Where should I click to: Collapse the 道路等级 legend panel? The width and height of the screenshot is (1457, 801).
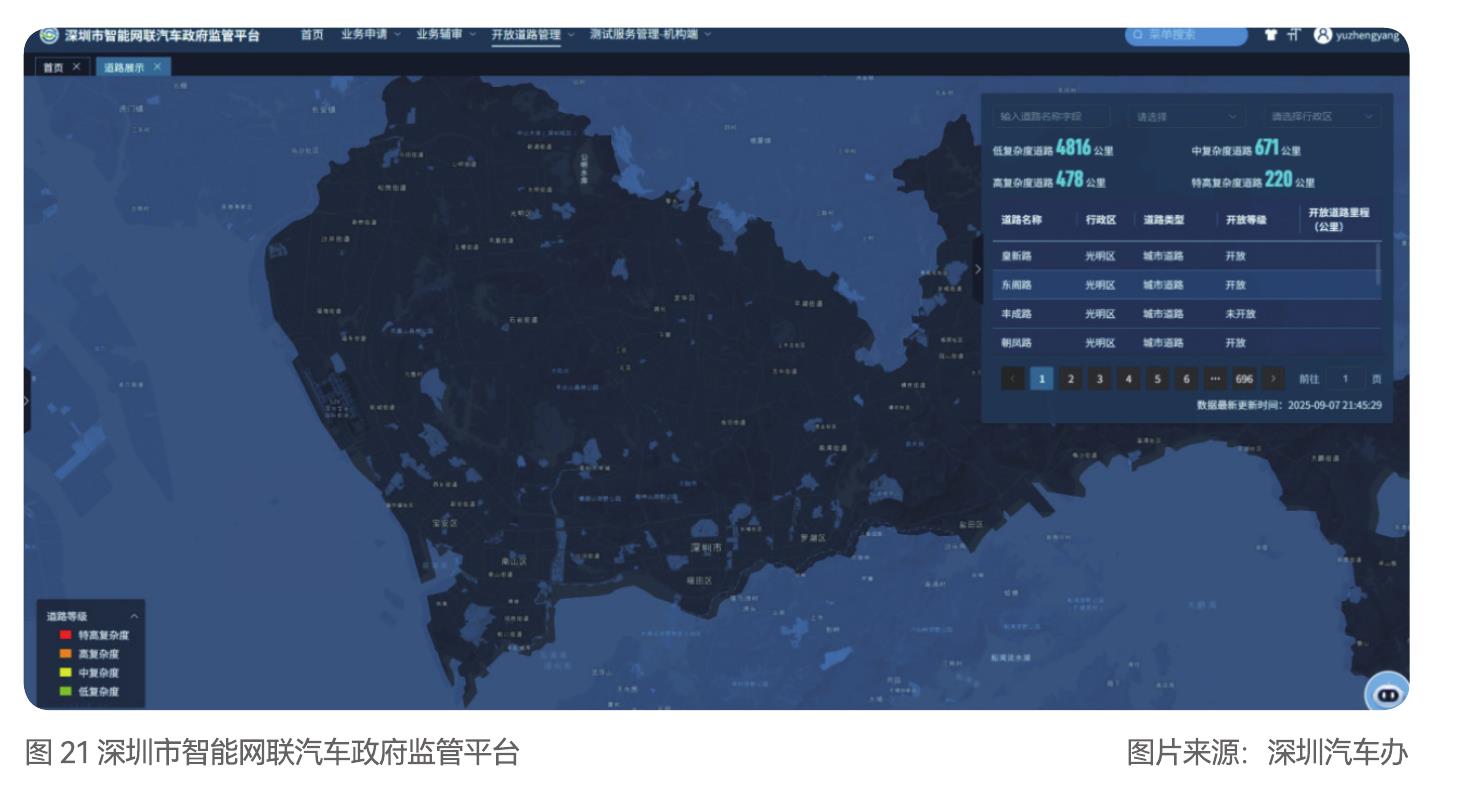tap(134, 616)
